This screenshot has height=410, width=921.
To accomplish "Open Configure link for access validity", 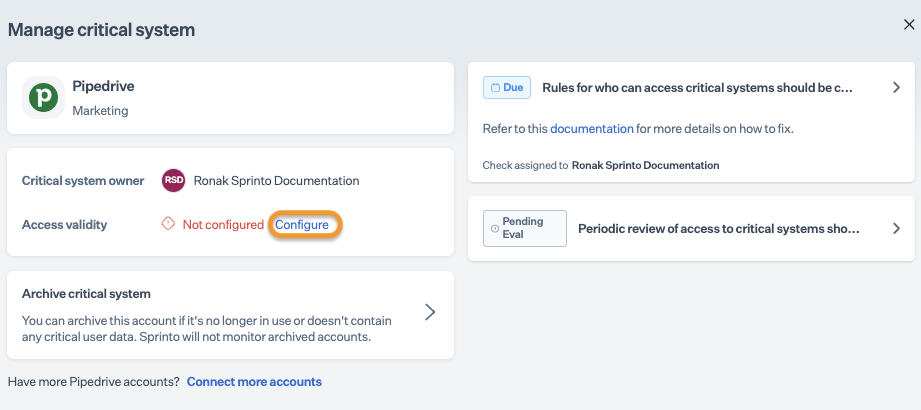I will click(x=302, y=224).
